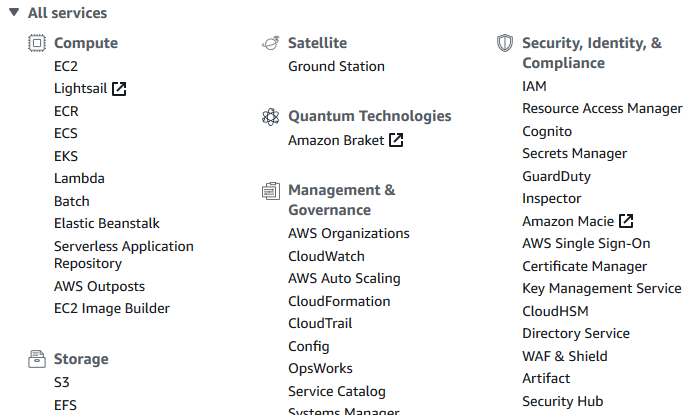Viewport: 685px width, 415px height.
Task: Open EC2 Image Builder
Action: tap(112, 308)
